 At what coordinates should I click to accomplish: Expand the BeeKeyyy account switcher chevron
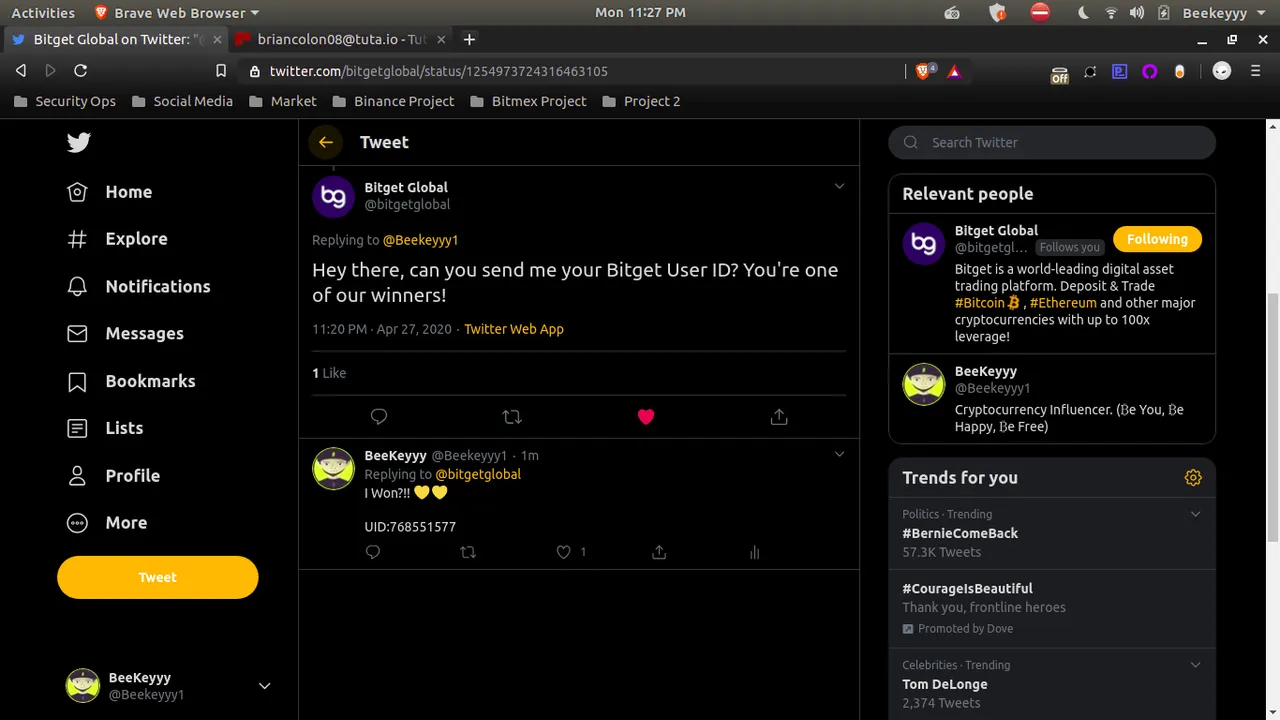click(264, 686)
